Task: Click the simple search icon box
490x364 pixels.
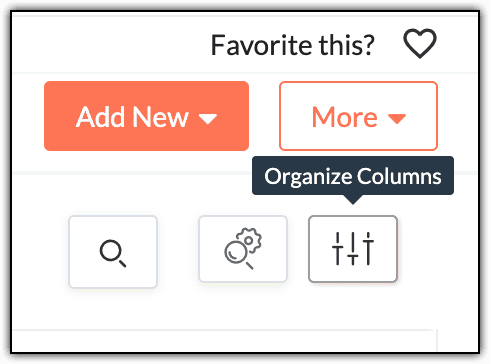Action: [x=113, y=252]
